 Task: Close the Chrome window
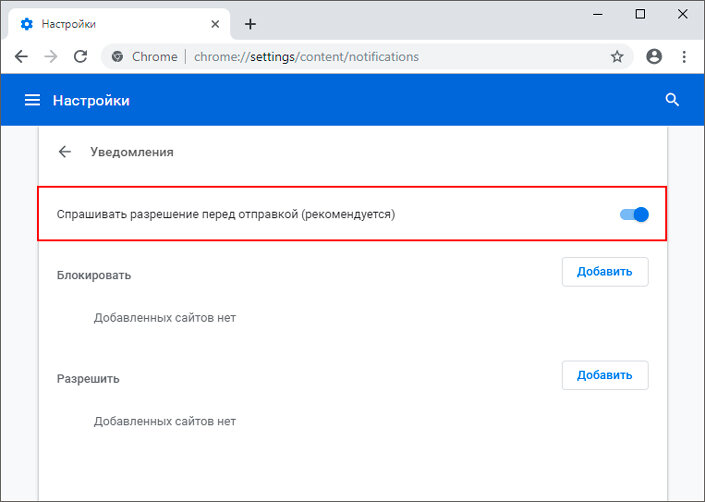(x=683, y=14)
